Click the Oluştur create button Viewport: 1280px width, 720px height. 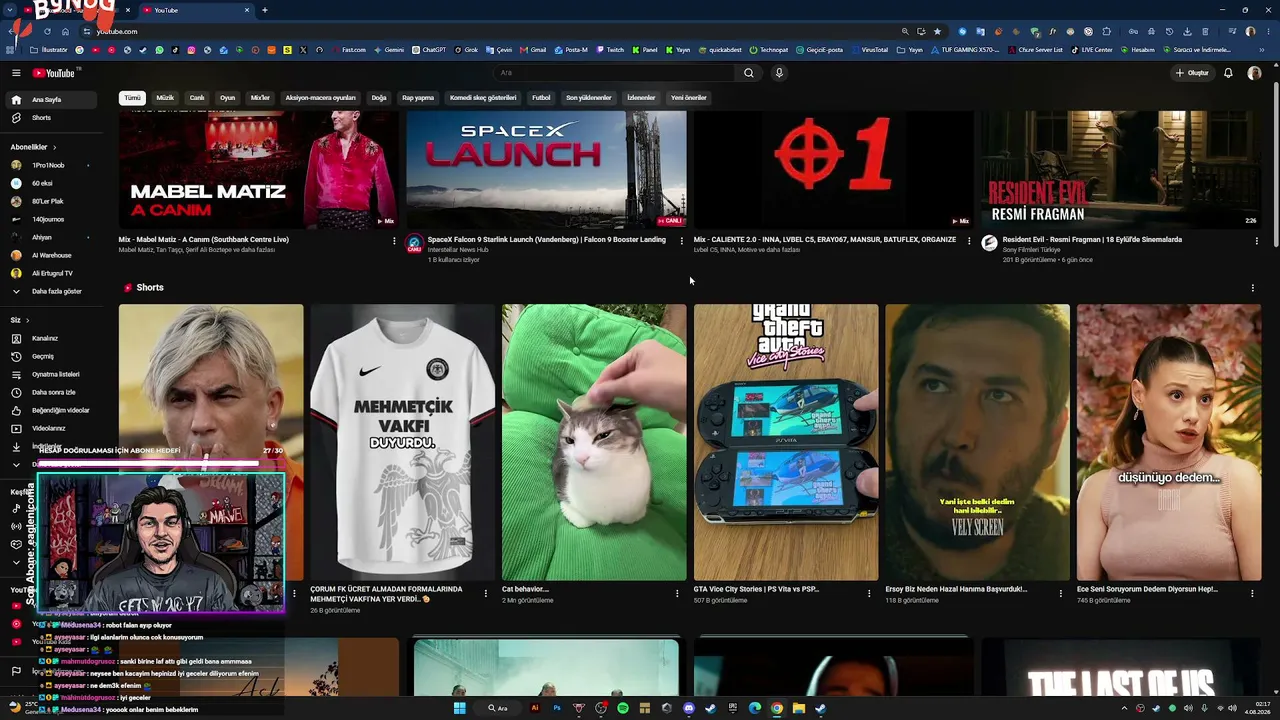(x=1192, y=73)
